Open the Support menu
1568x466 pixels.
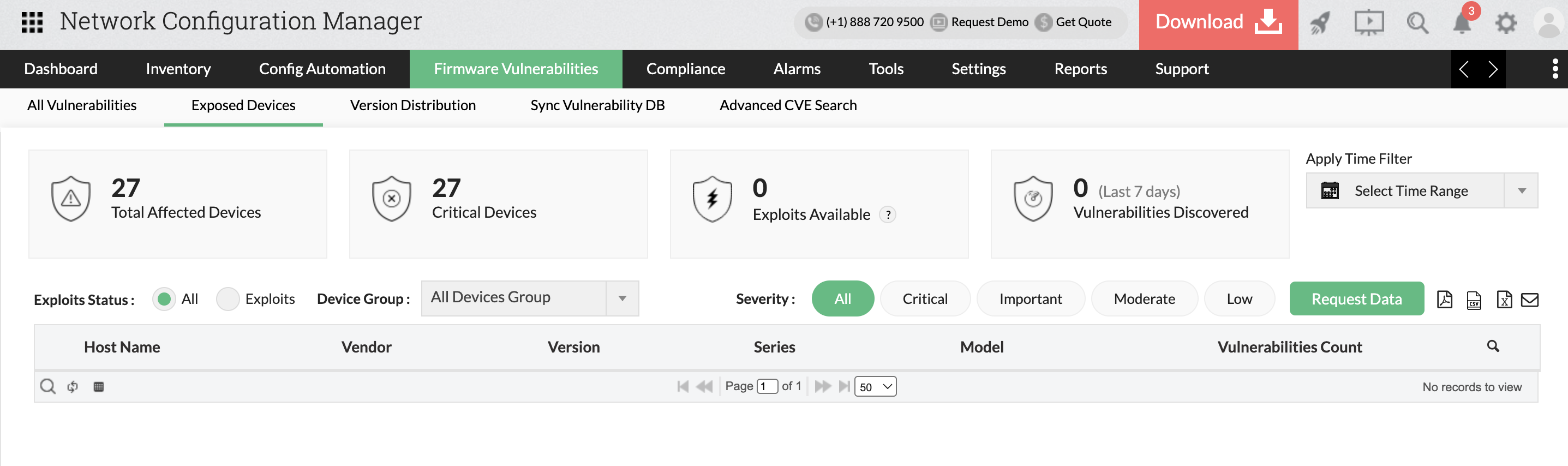coord(1182,69)
